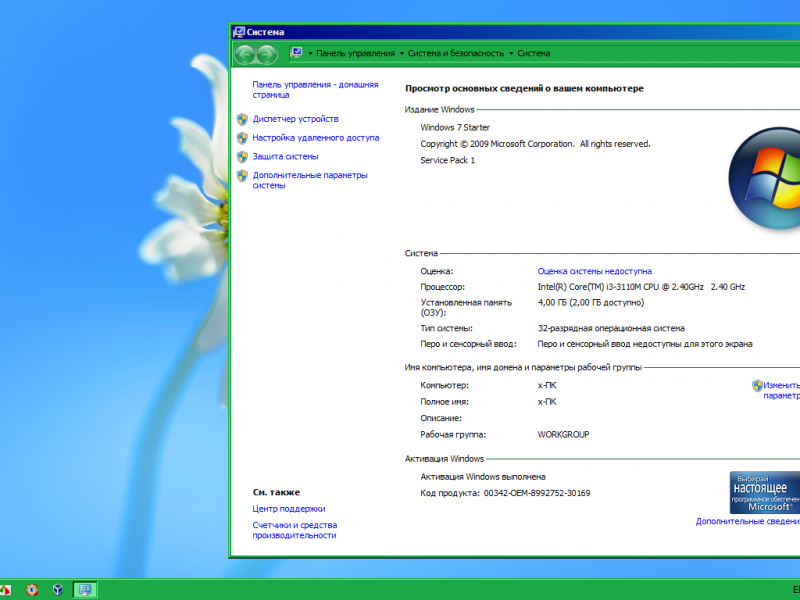Click the Активация Windows section header
This screenshot has height=600, width=800.
[444, 459]
